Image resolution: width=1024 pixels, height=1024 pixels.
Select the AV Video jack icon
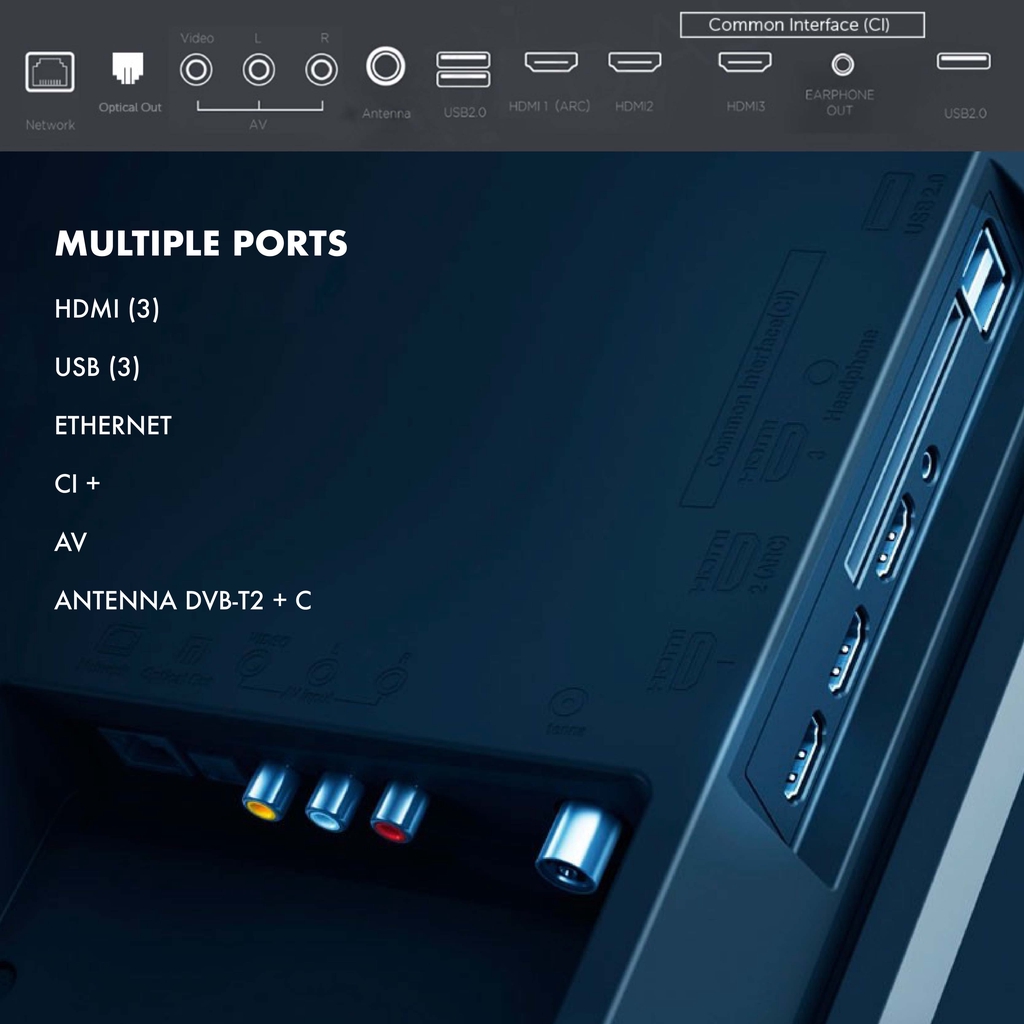[x=196, y=70]
